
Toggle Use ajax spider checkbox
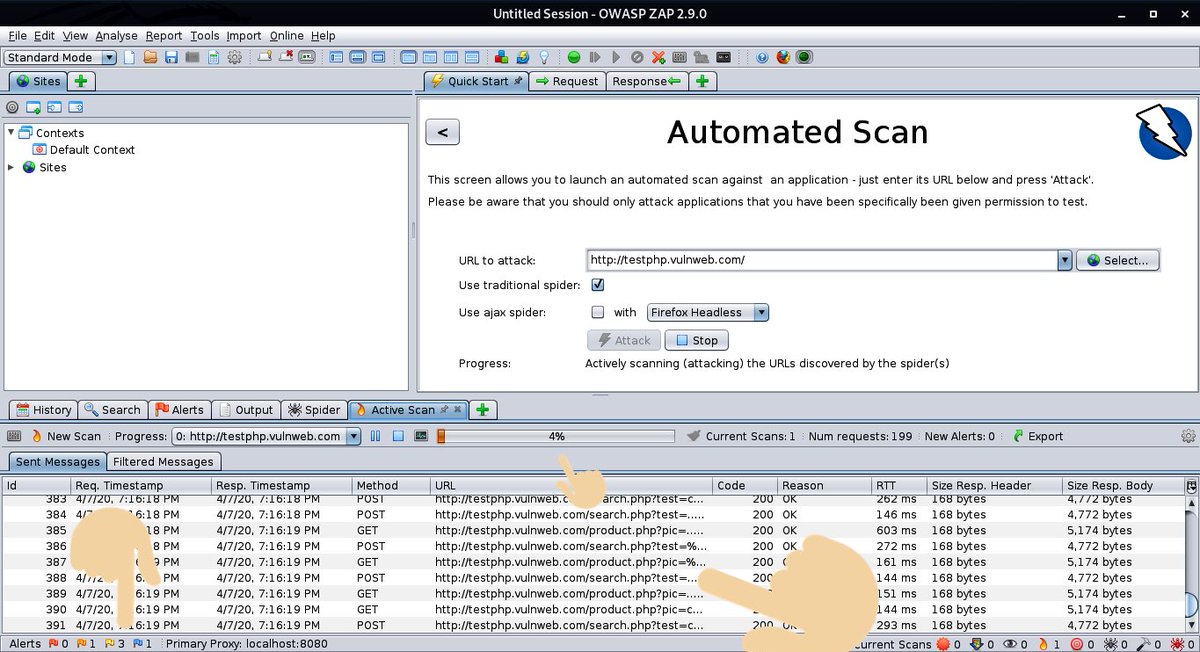click(598, 312)
